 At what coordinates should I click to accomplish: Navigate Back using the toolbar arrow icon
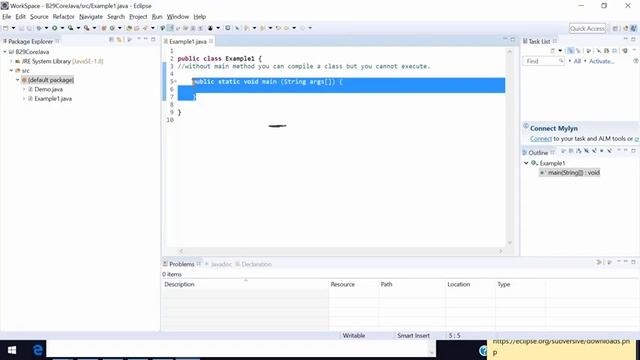click(286, 28)
